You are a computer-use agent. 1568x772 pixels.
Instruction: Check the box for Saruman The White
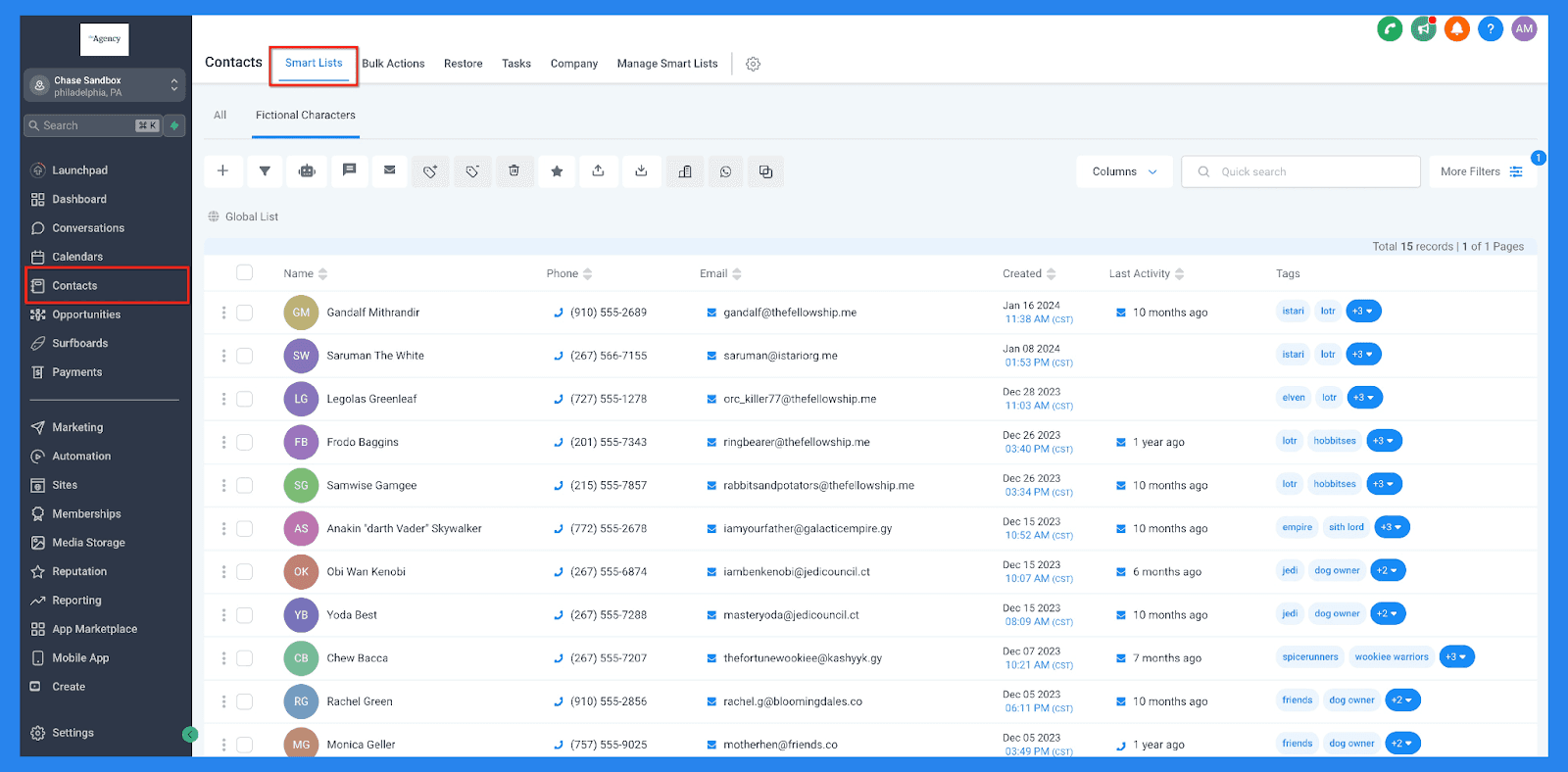(245, 356)
